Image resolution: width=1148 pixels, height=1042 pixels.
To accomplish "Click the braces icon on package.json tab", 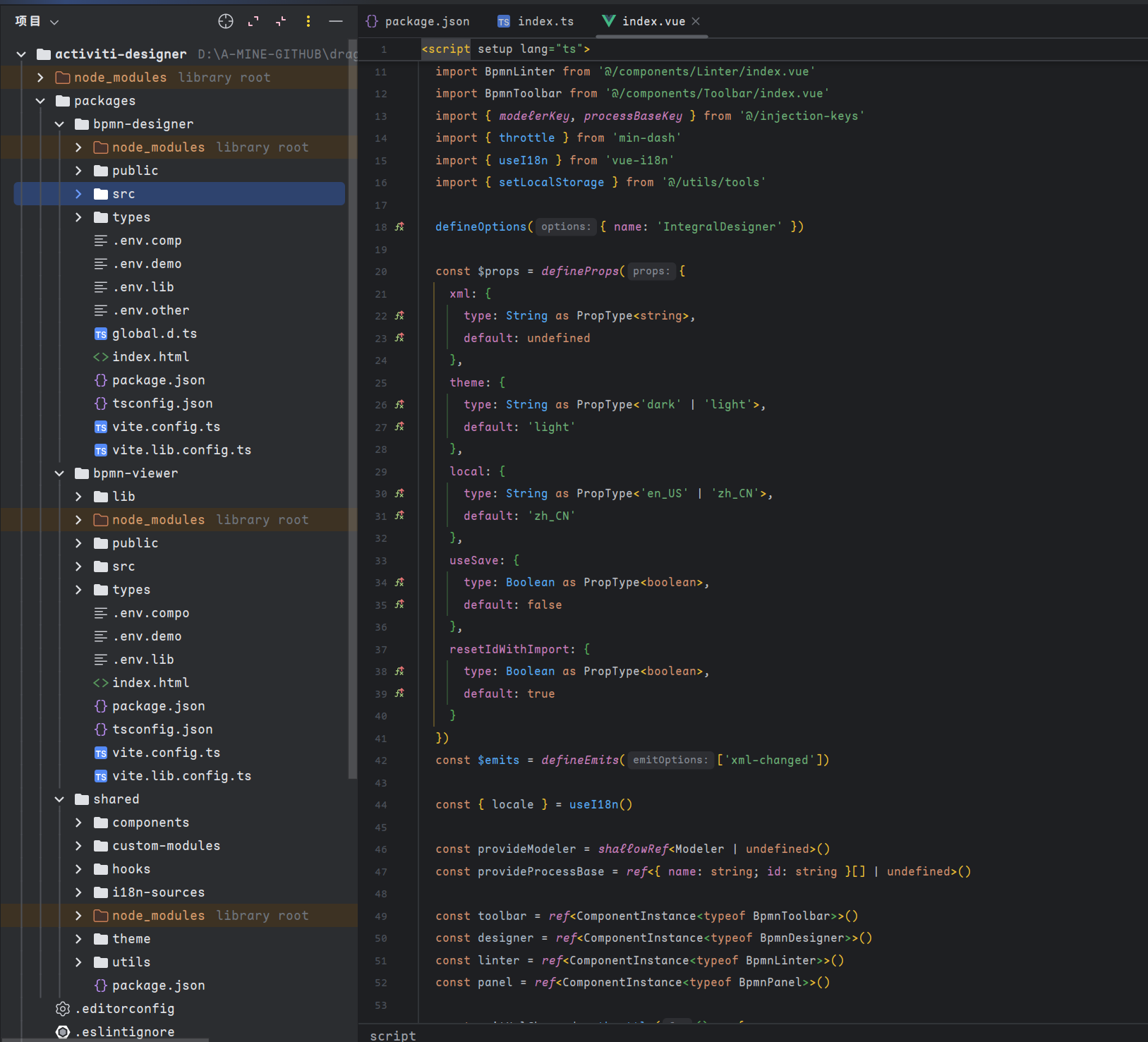I will point(372,21).
